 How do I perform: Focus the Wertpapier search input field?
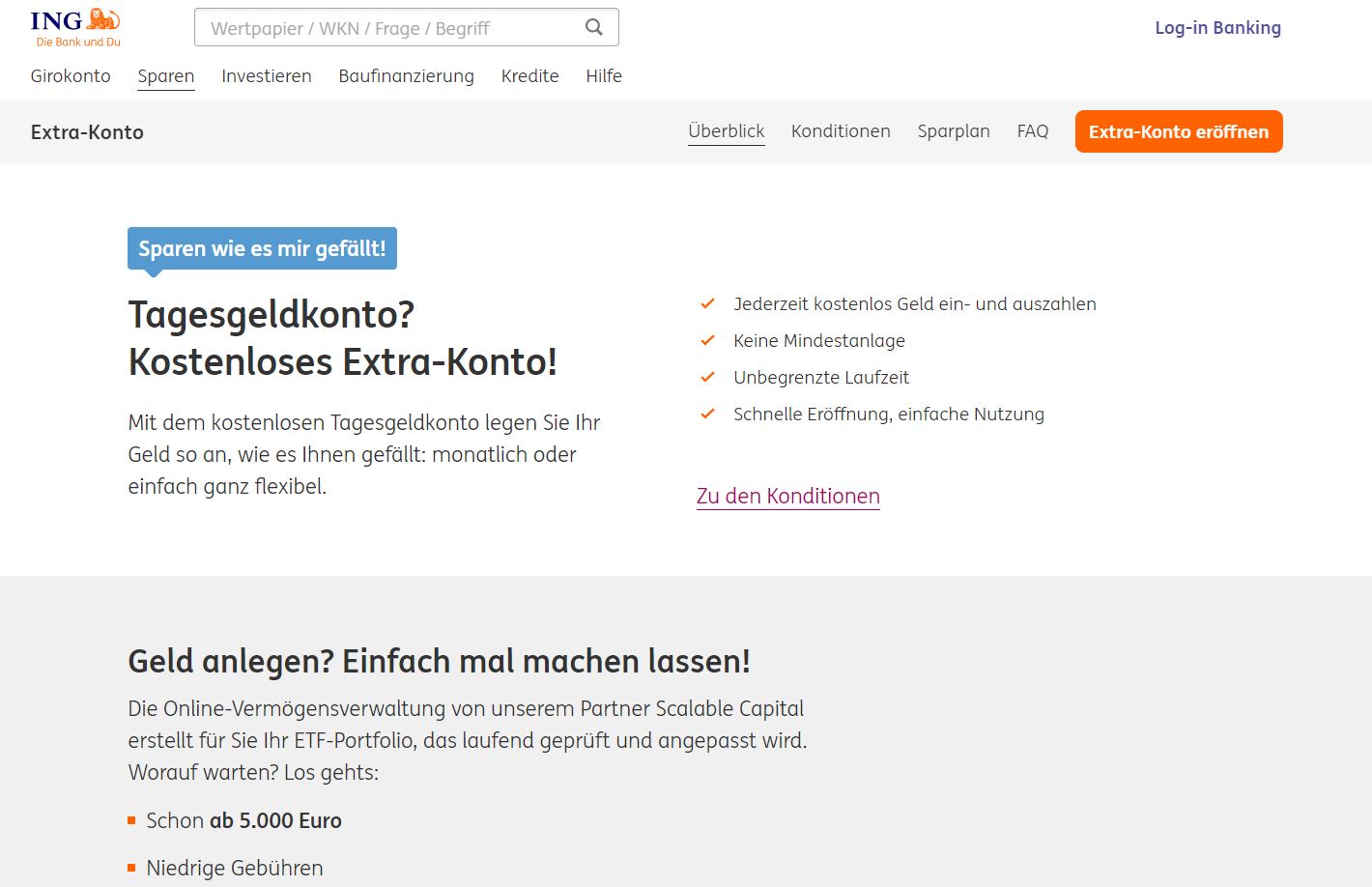pyautogui.click(x=386, y=28)
